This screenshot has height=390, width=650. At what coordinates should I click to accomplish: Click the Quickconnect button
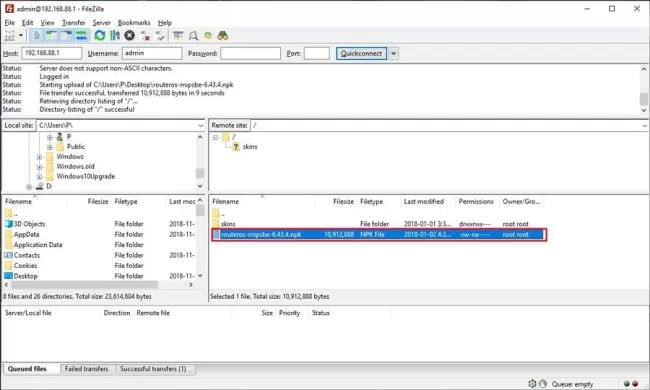pos(361,53)
